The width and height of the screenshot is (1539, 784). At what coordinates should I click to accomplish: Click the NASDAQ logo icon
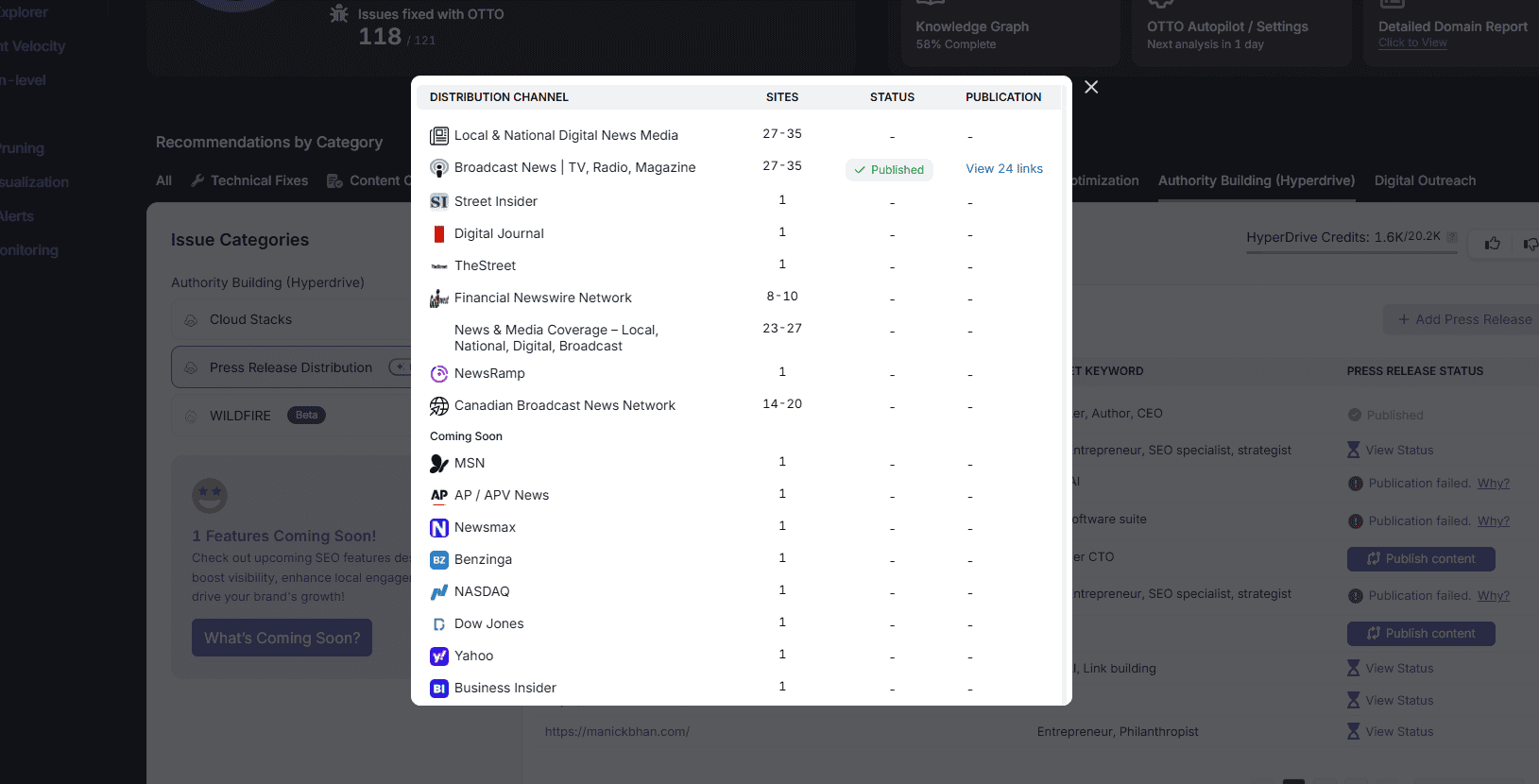click(438, 592)
